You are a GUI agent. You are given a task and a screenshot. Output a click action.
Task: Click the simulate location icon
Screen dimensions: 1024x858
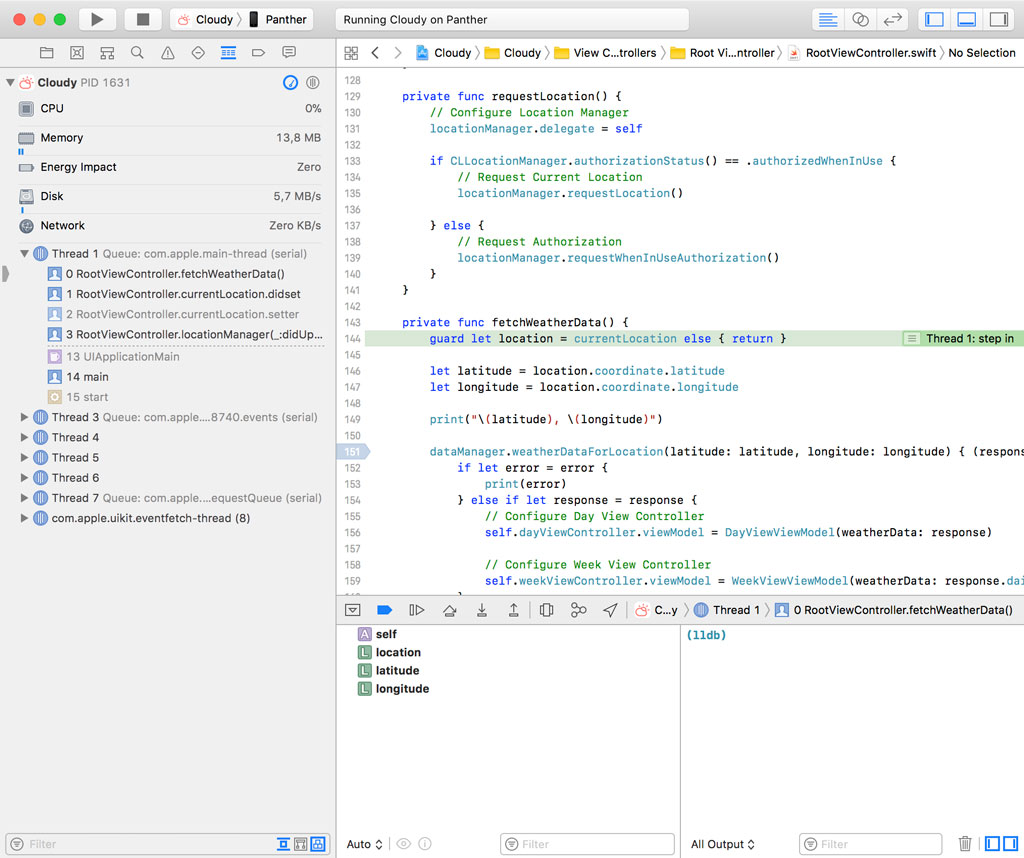(x=611, y=610)
